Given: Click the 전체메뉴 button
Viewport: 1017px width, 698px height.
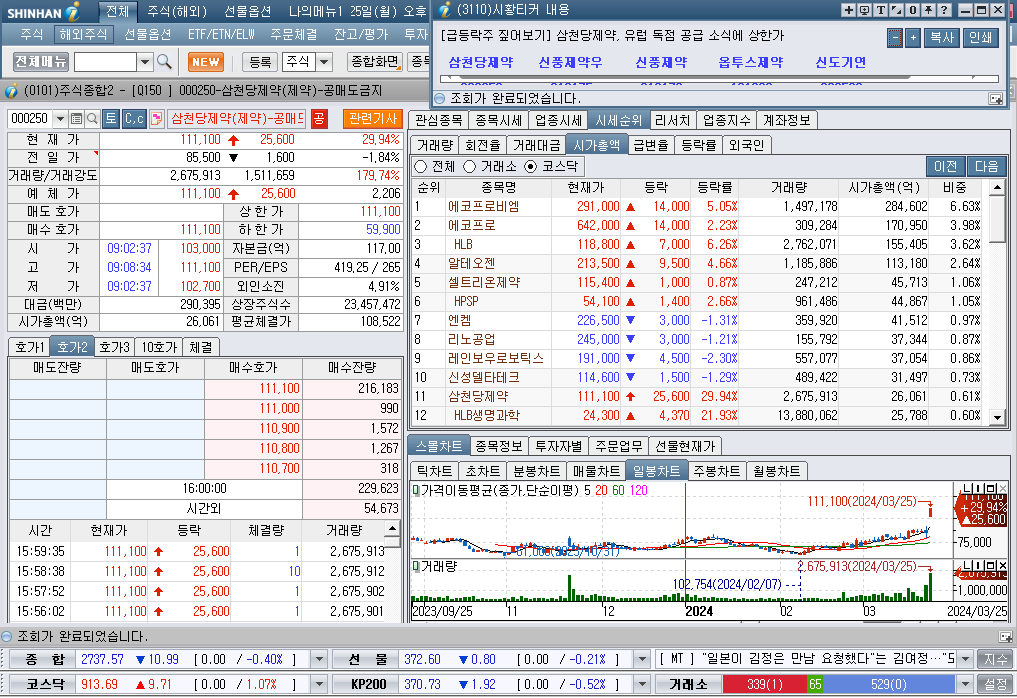Looking at the screenshot, I should [x=40, y=62].
